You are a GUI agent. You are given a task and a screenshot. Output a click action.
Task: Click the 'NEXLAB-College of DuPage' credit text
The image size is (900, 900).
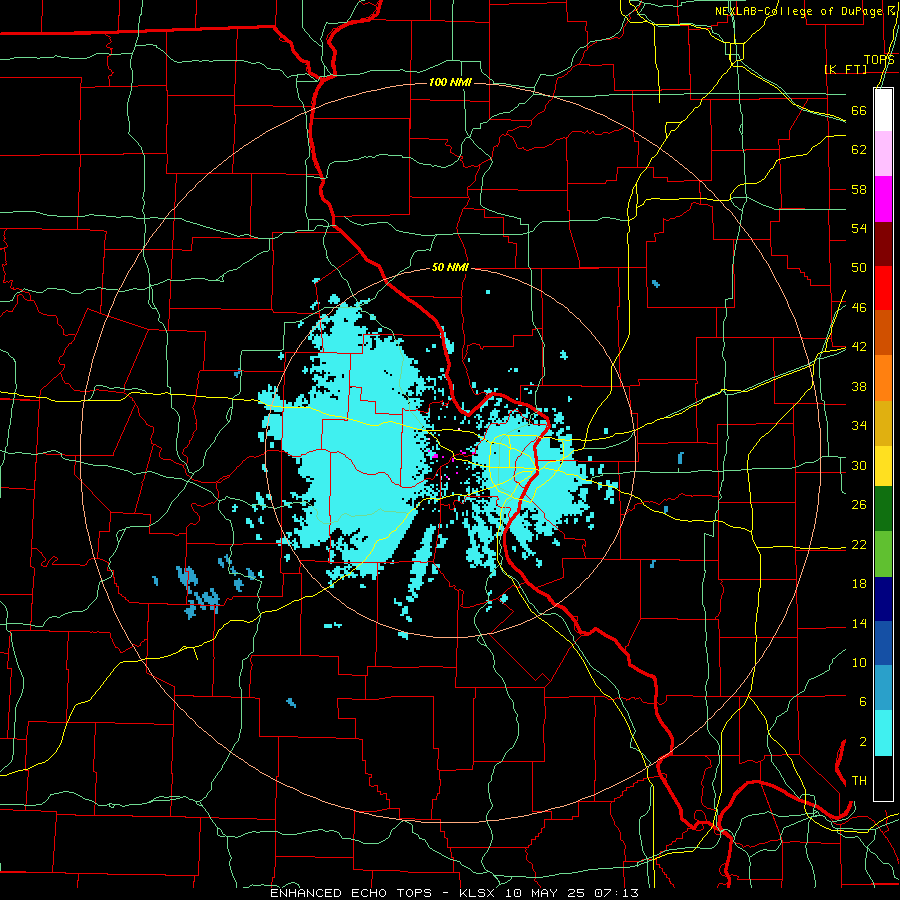(798, 11)
